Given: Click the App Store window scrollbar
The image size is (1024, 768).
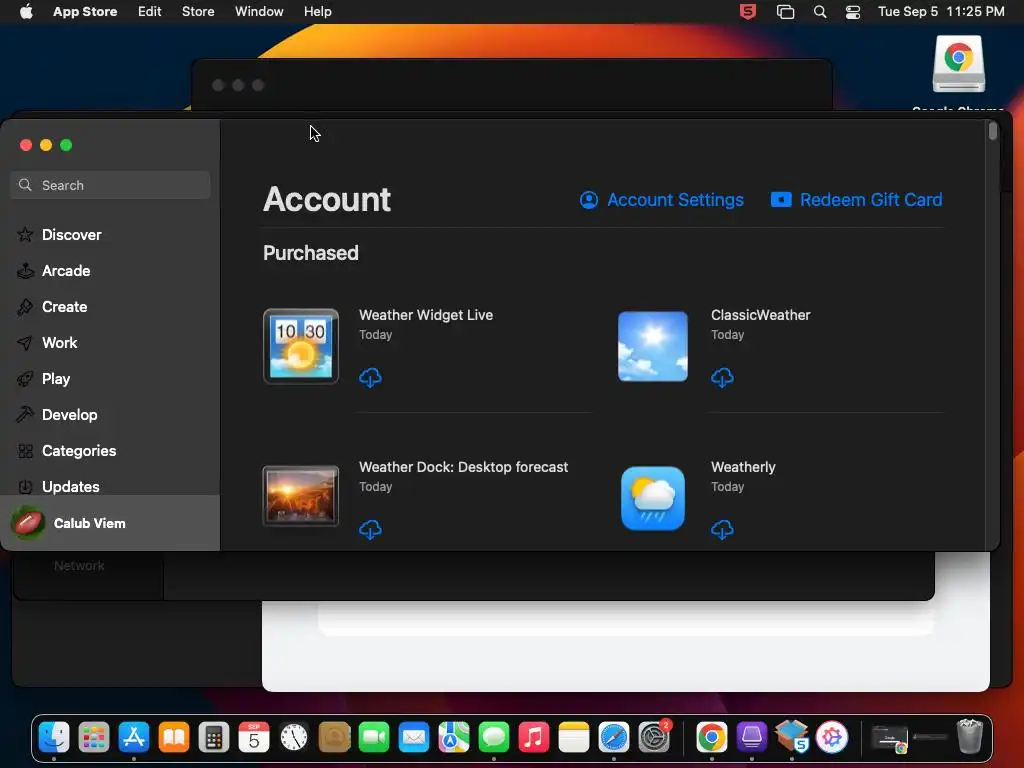Looking at the screenshot, I should (993, 131).
